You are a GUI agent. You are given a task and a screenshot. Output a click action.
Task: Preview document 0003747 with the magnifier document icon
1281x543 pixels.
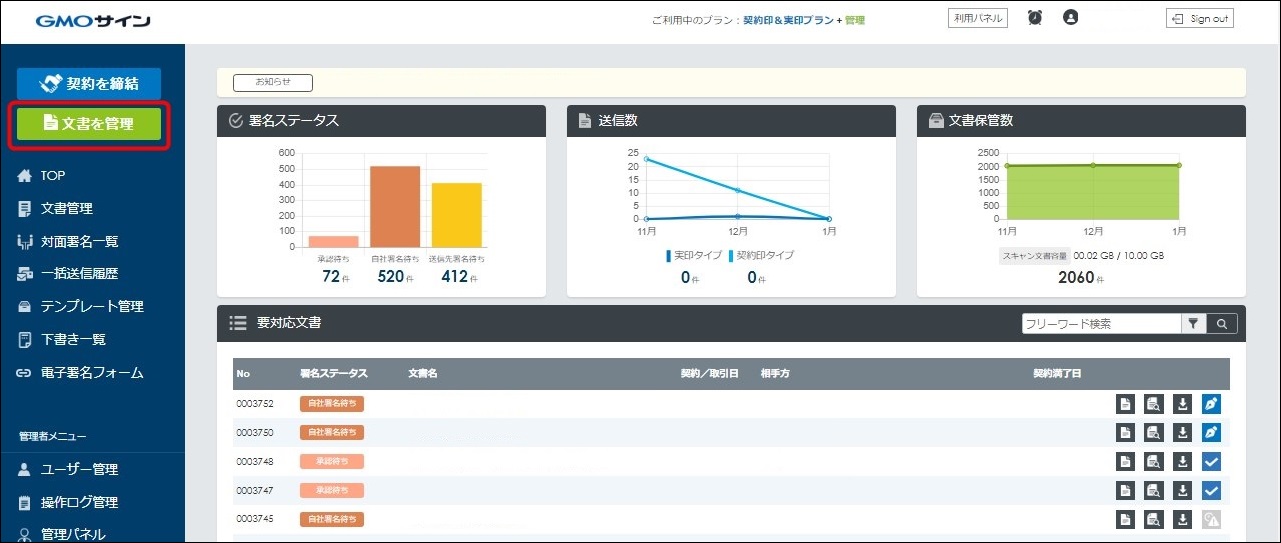(x=1154, y=491)
